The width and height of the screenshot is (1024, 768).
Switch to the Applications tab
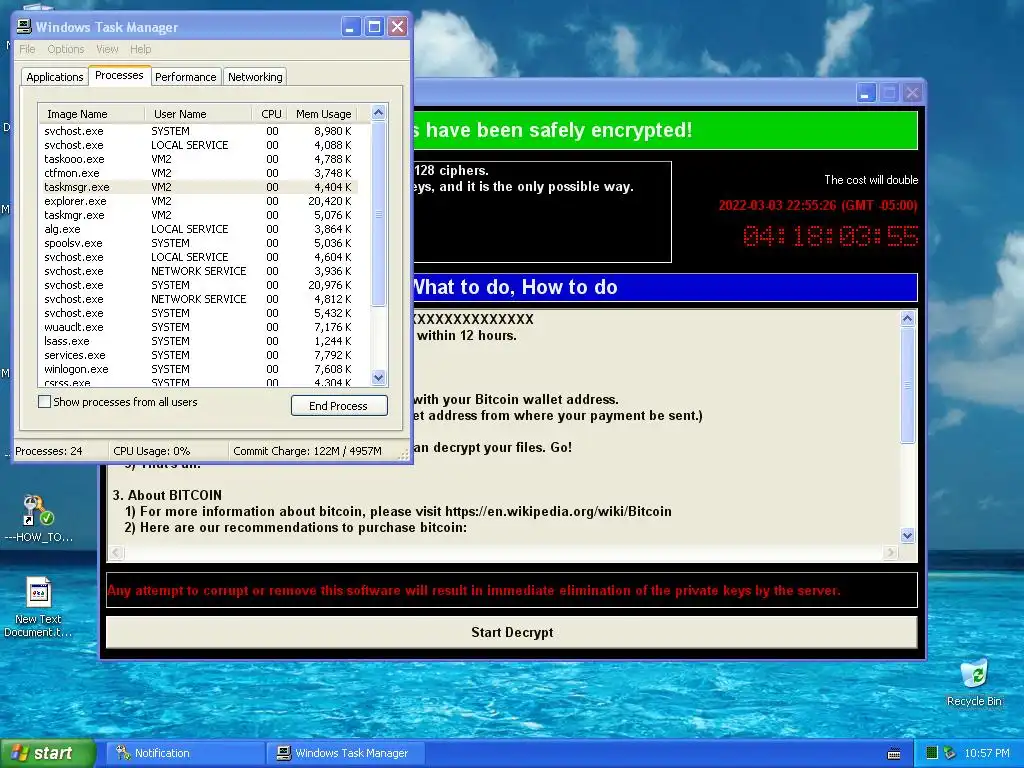(55, 76)
